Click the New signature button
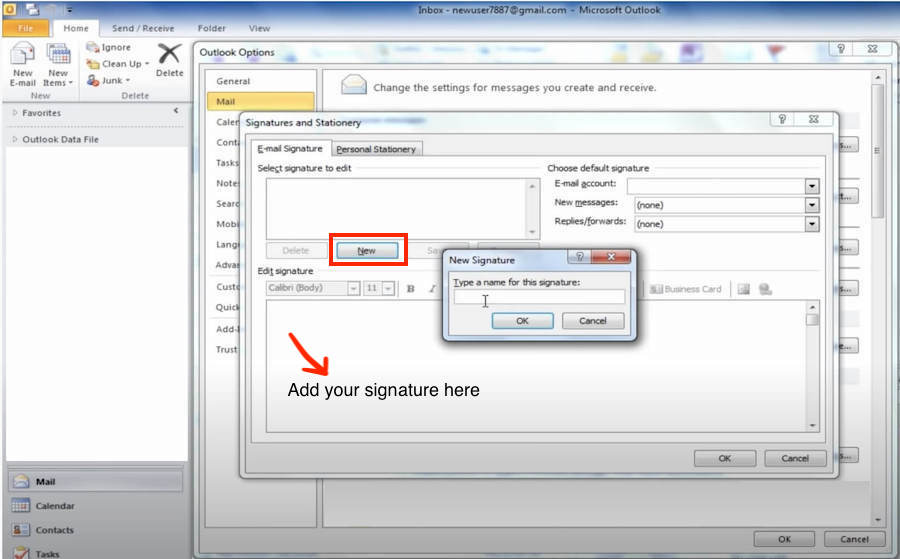This screenshot has height=559, width=900. [367, 251]
